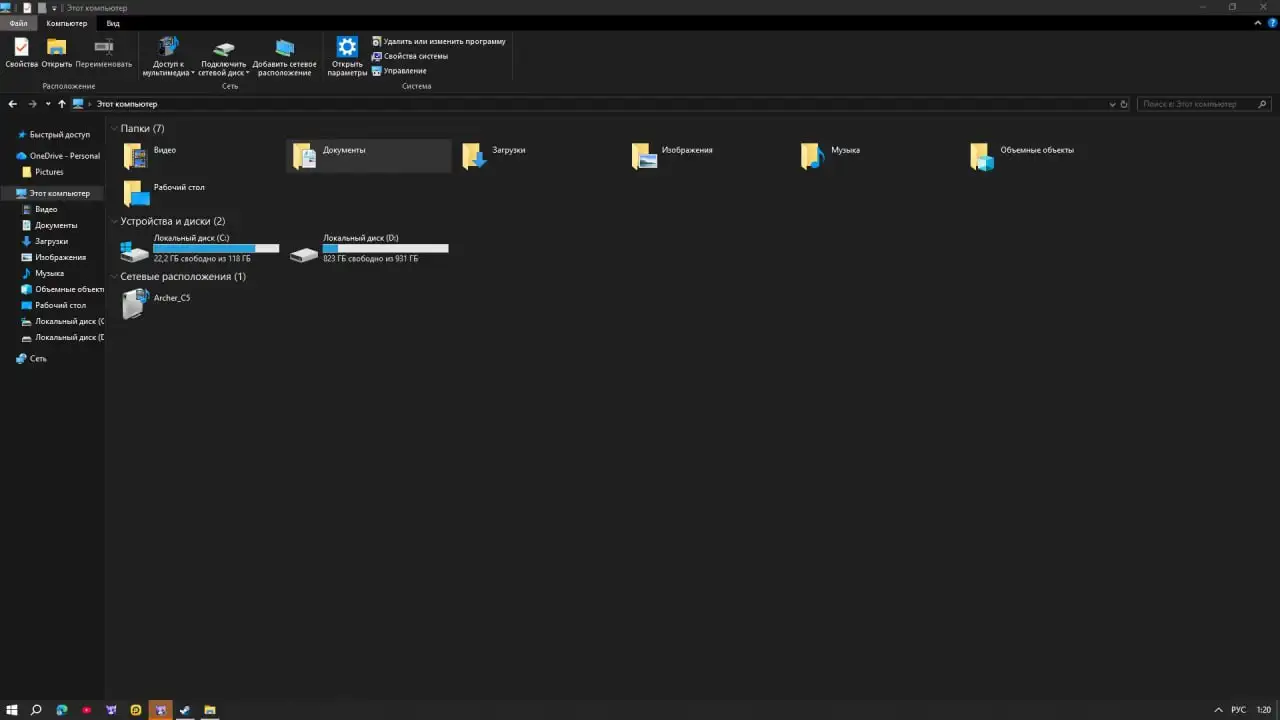Expand the address bar history dropdown
The width and height of the screenshot is (1280, 720).
coord(1112,104)
